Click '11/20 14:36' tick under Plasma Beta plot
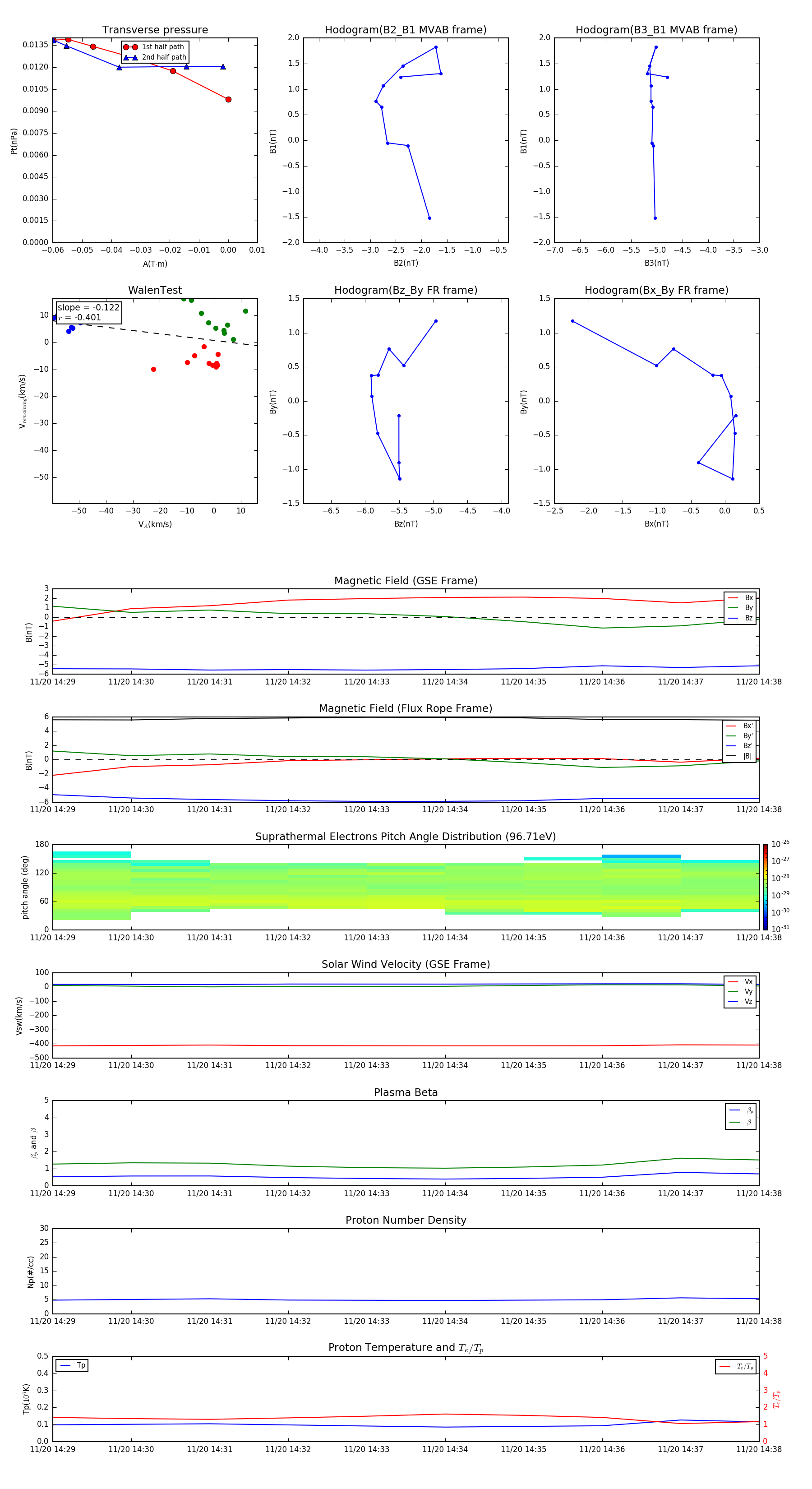The width and height of the screenshot is (812, 1489). 602,1193
